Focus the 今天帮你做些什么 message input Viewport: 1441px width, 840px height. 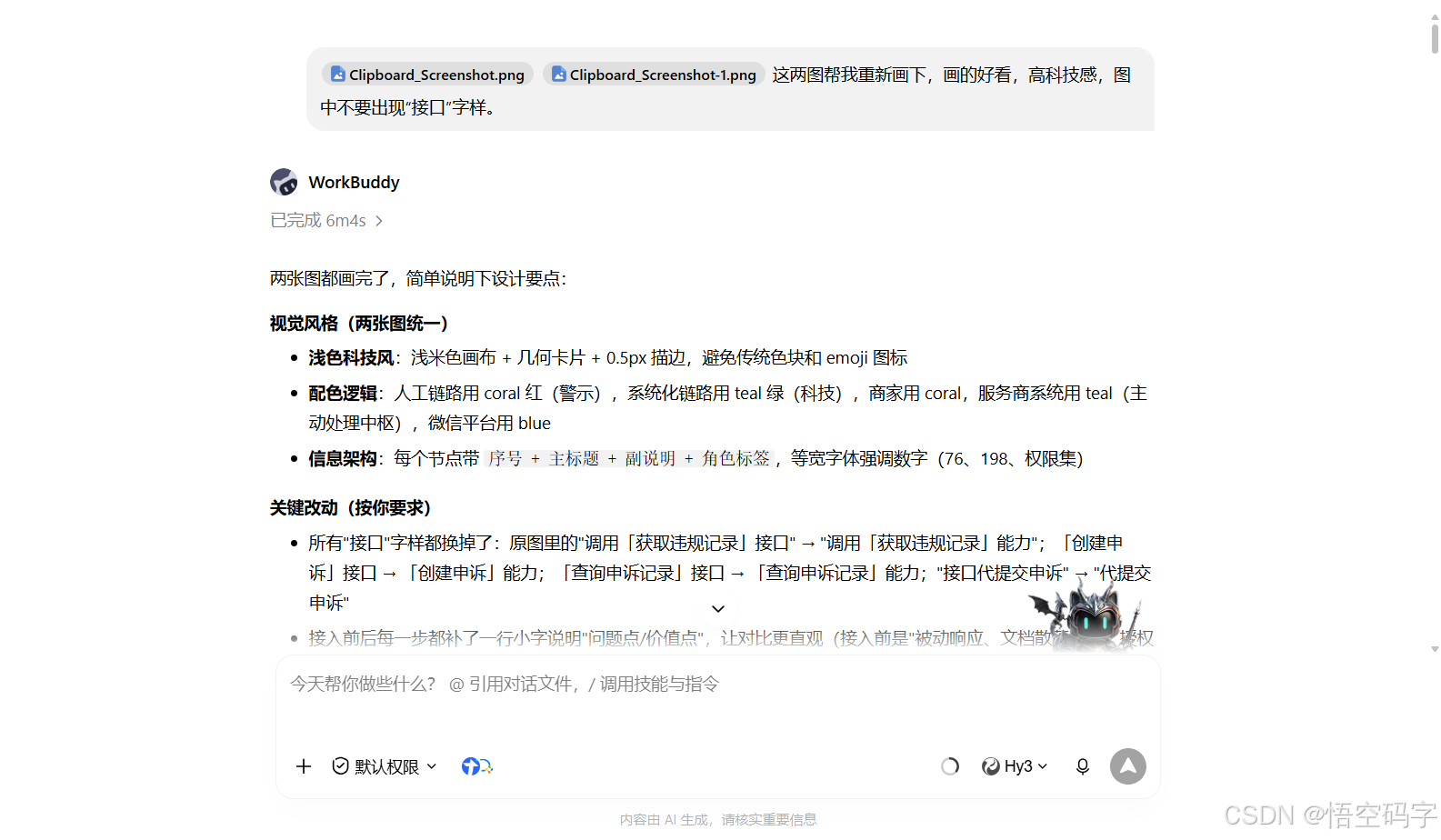718,684
